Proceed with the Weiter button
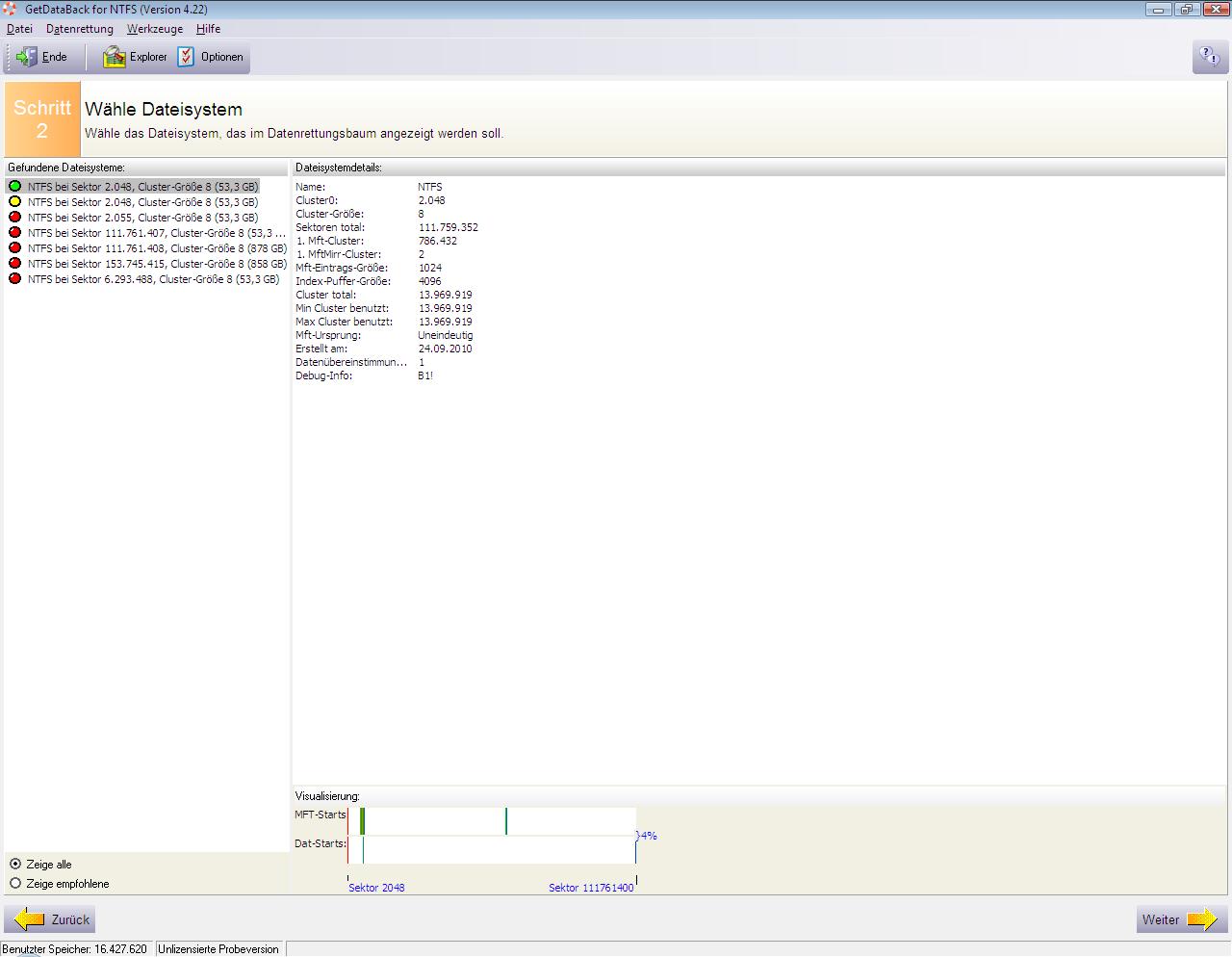1232x957 pixels. coord(1182,919)
